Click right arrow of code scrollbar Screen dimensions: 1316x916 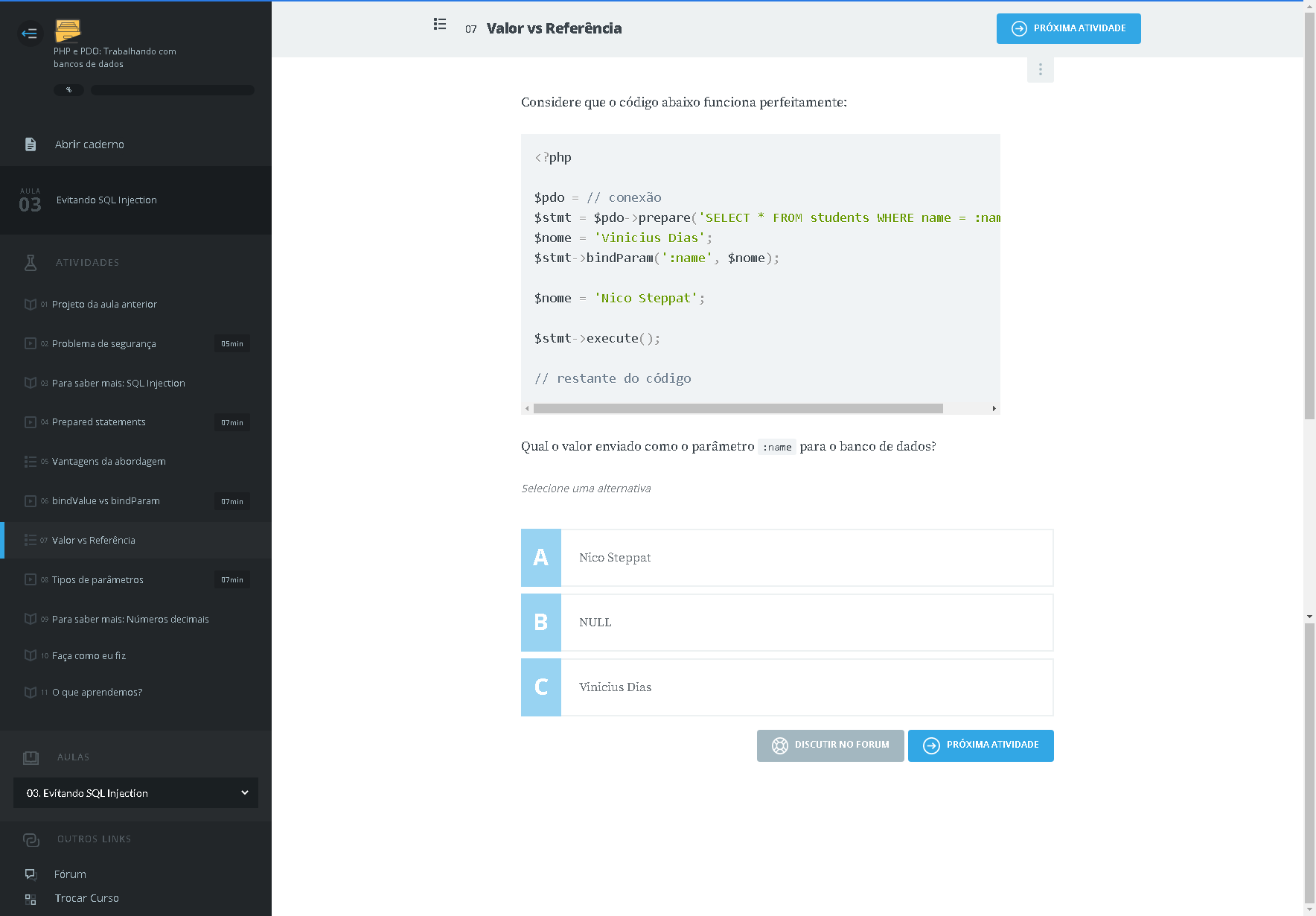tap(994, 409)
